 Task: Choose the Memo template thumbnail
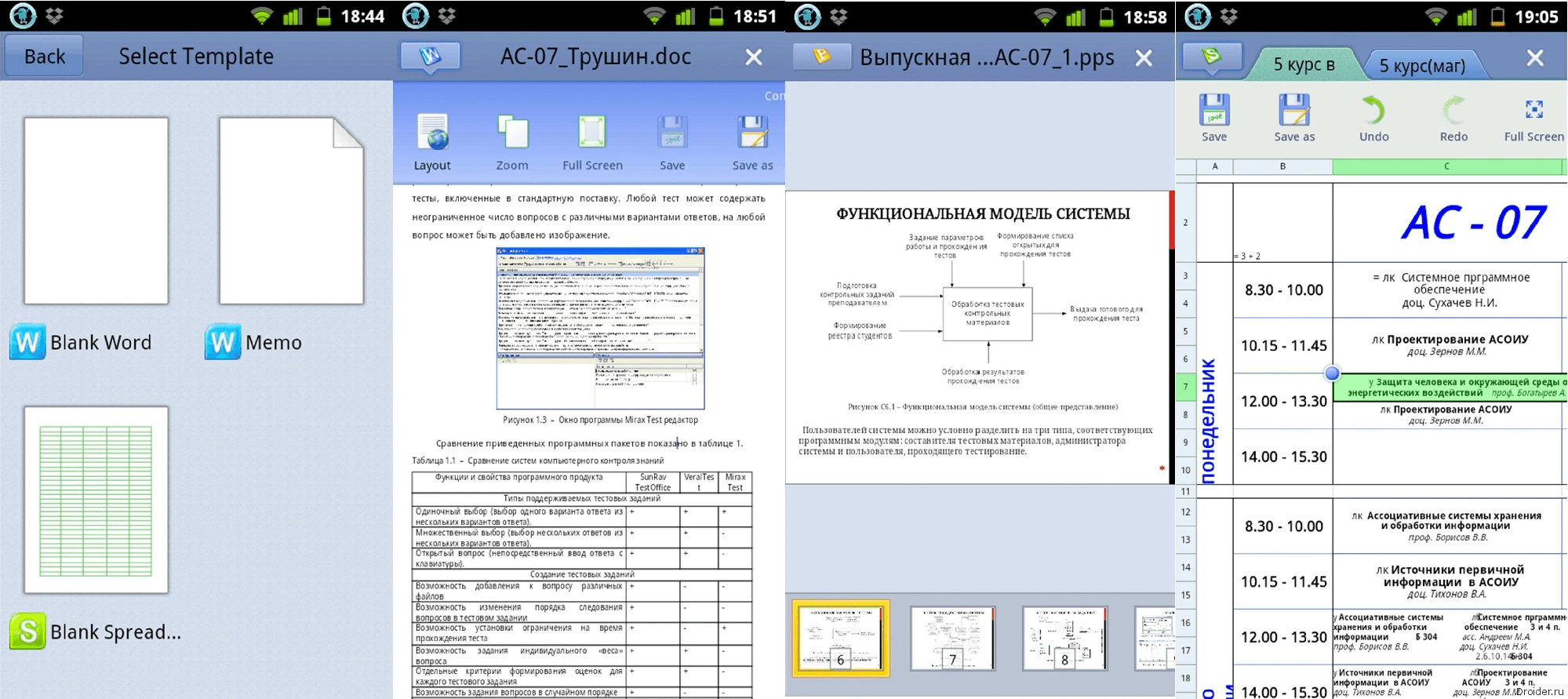tap(291, 211)
